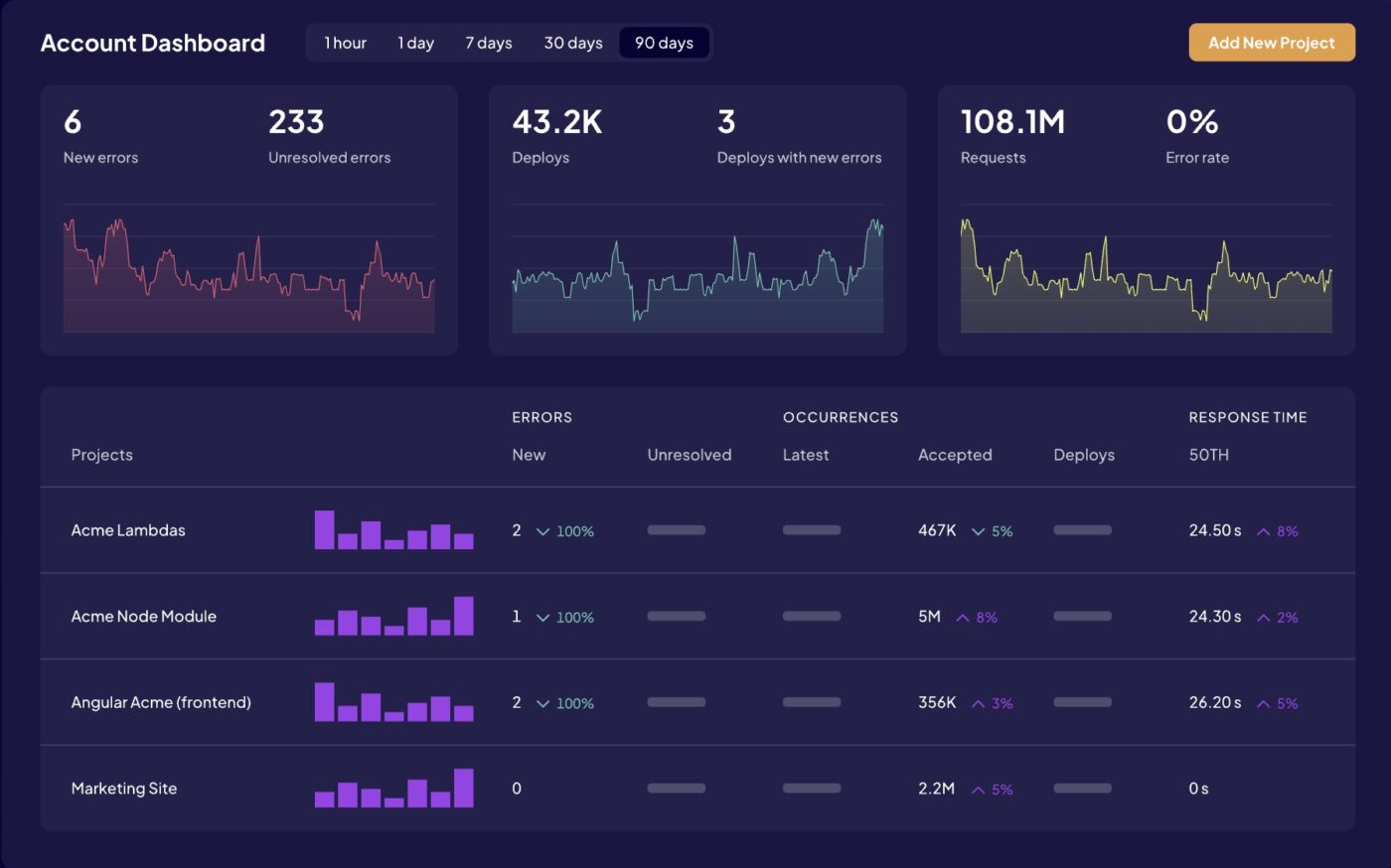Click down chevron beside Acme Lambdas 100% errors
Viewport: 1391px width, 868px height.
coord(542,532)
